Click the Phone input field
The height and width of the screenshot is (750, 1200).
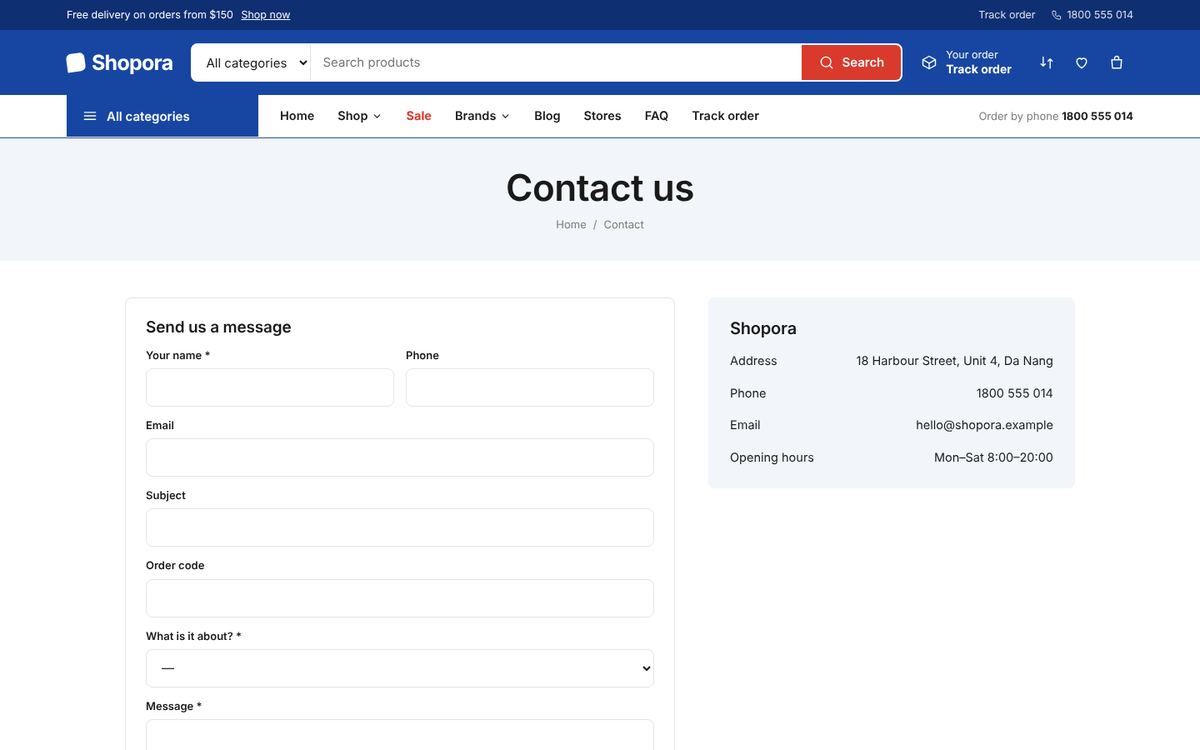click(x=530, y=387)
